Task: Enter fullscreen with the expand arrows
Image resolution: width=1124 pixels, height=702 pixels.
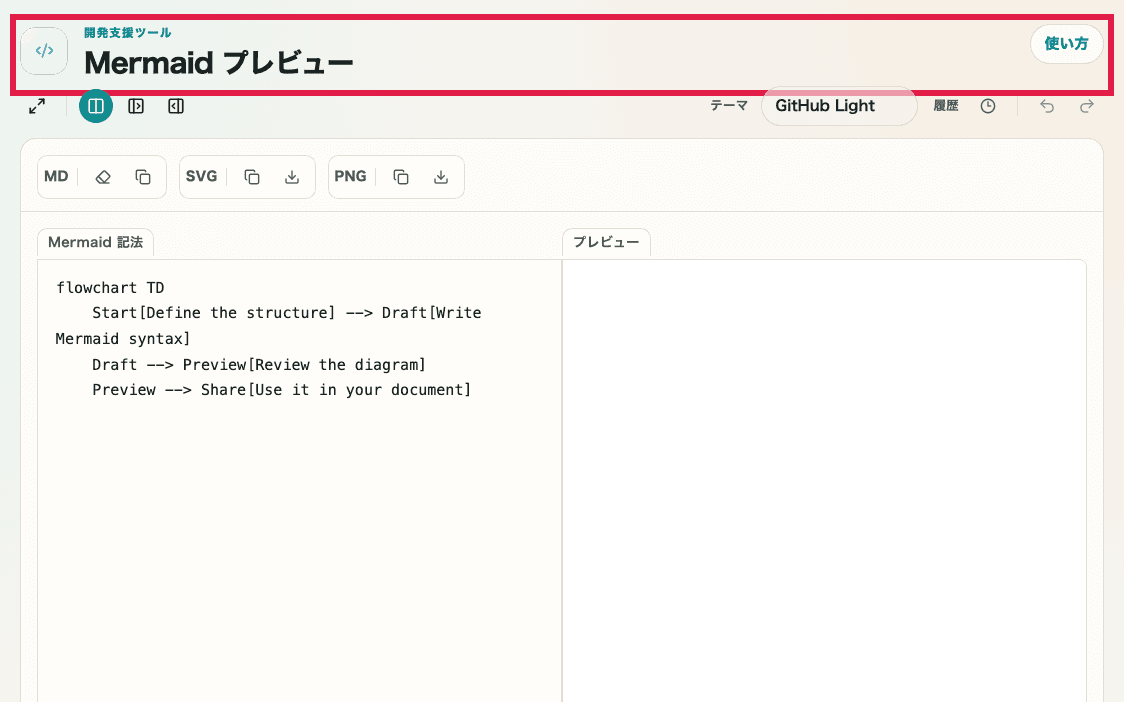Action: click(x=37, y=106)
